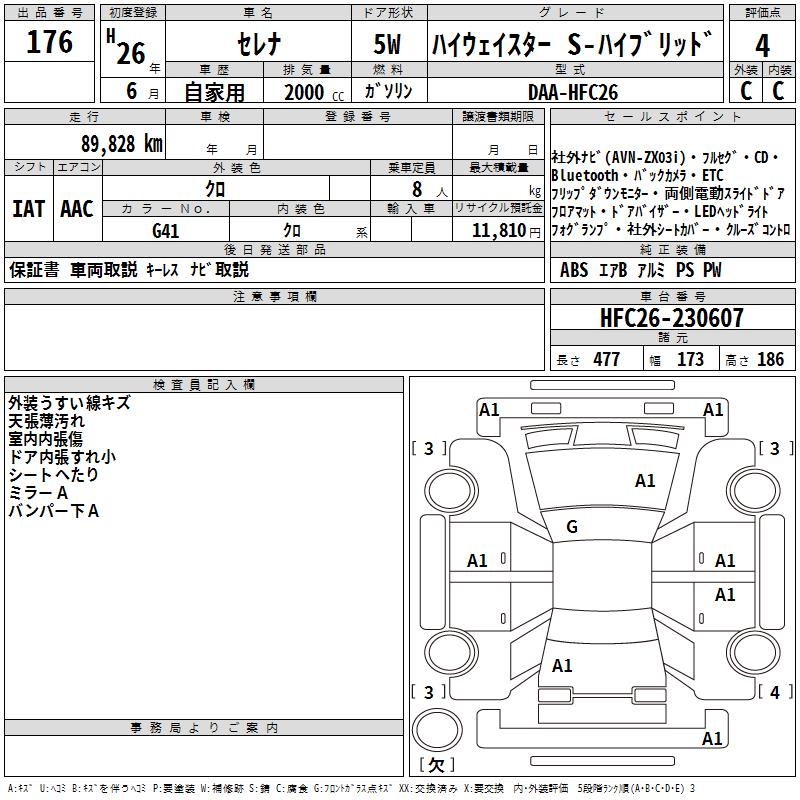Image resolution: width=800 pixels, height=800 pixels.
Task: Select the displacement 2000 cc
Action: tap(314, 92)
